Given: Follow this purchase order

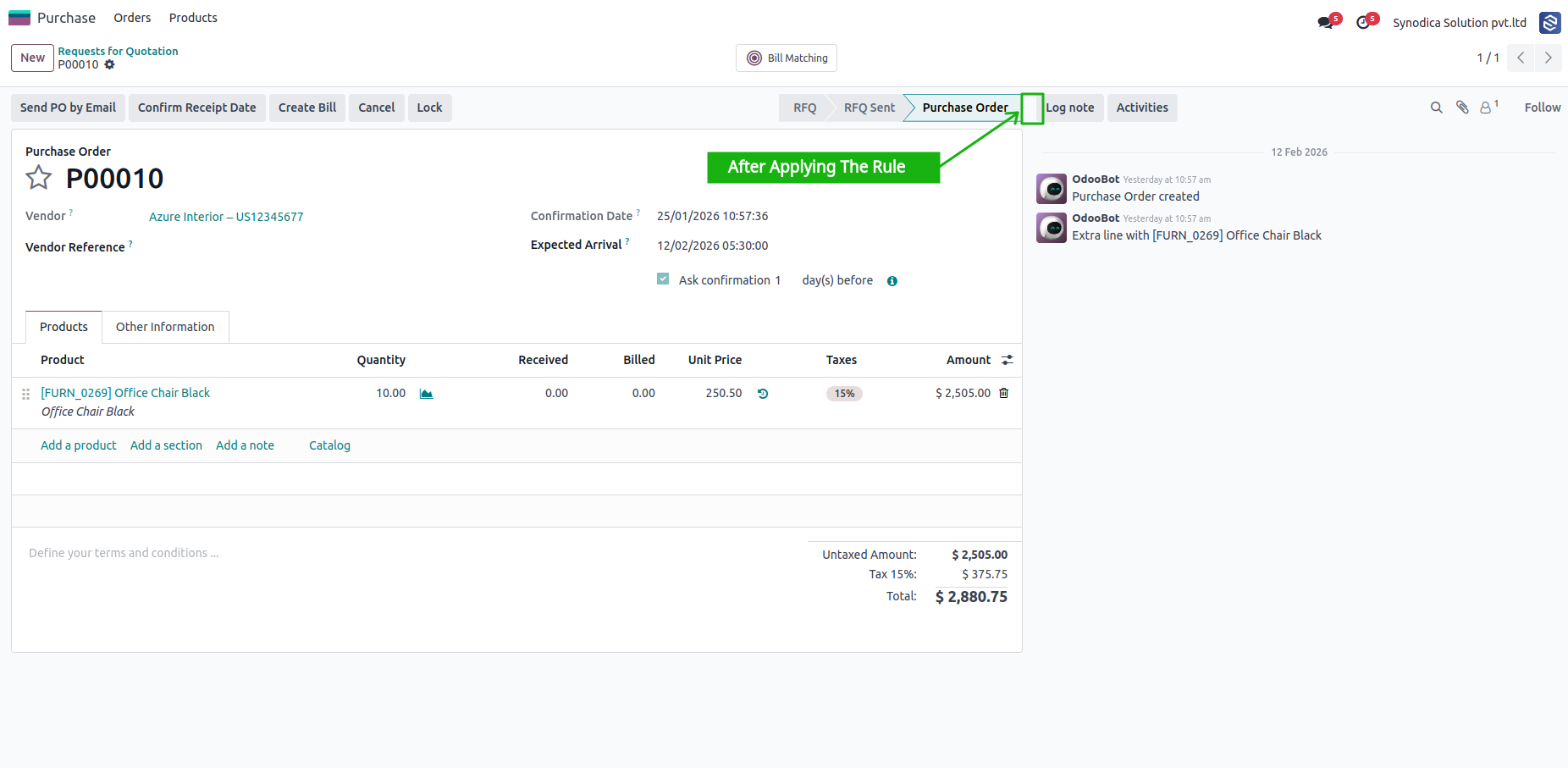Looking at the screenshot, I should (x=1543, y=108).
